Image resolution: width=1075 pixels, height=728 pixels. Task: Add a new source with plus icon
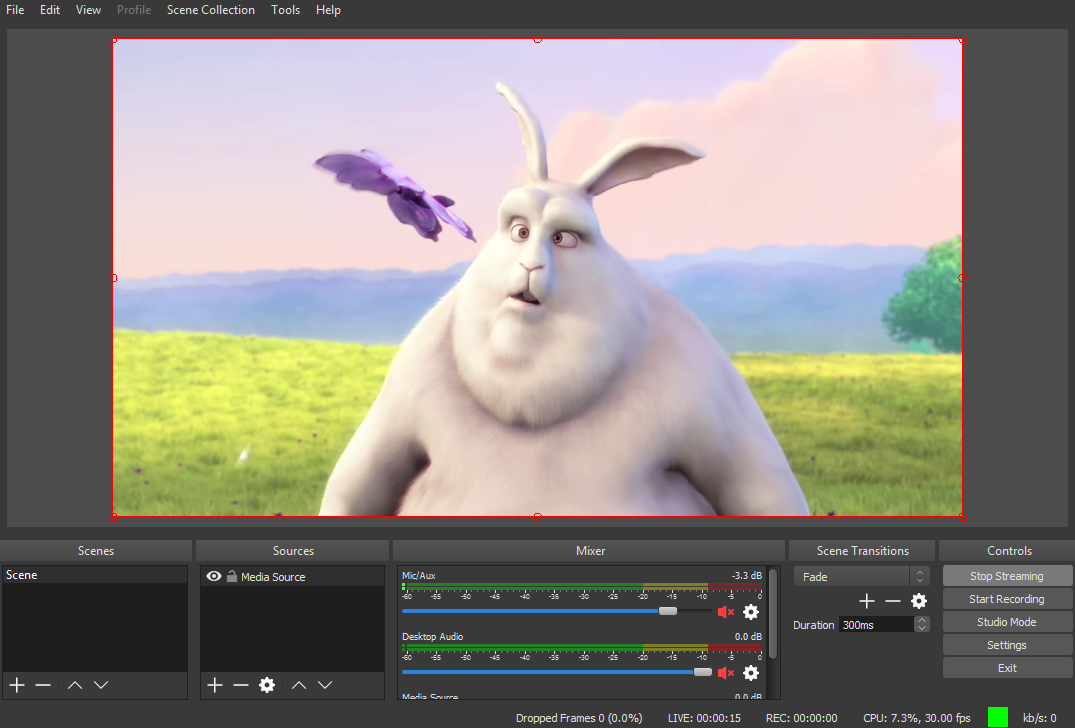click(215, 685)
